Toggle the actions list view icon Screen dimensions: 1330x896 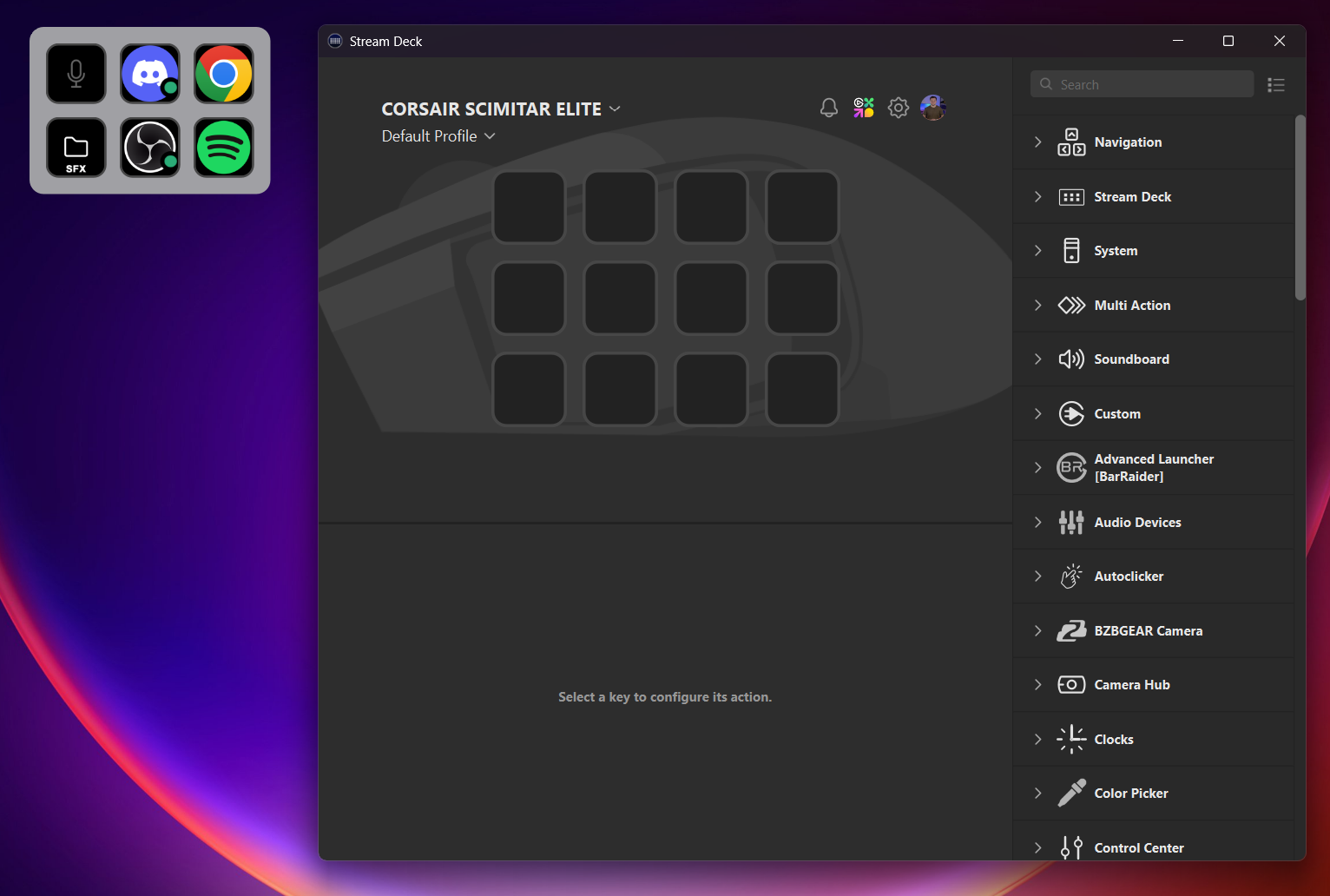pyautogui.click(x=1276, y=85)
